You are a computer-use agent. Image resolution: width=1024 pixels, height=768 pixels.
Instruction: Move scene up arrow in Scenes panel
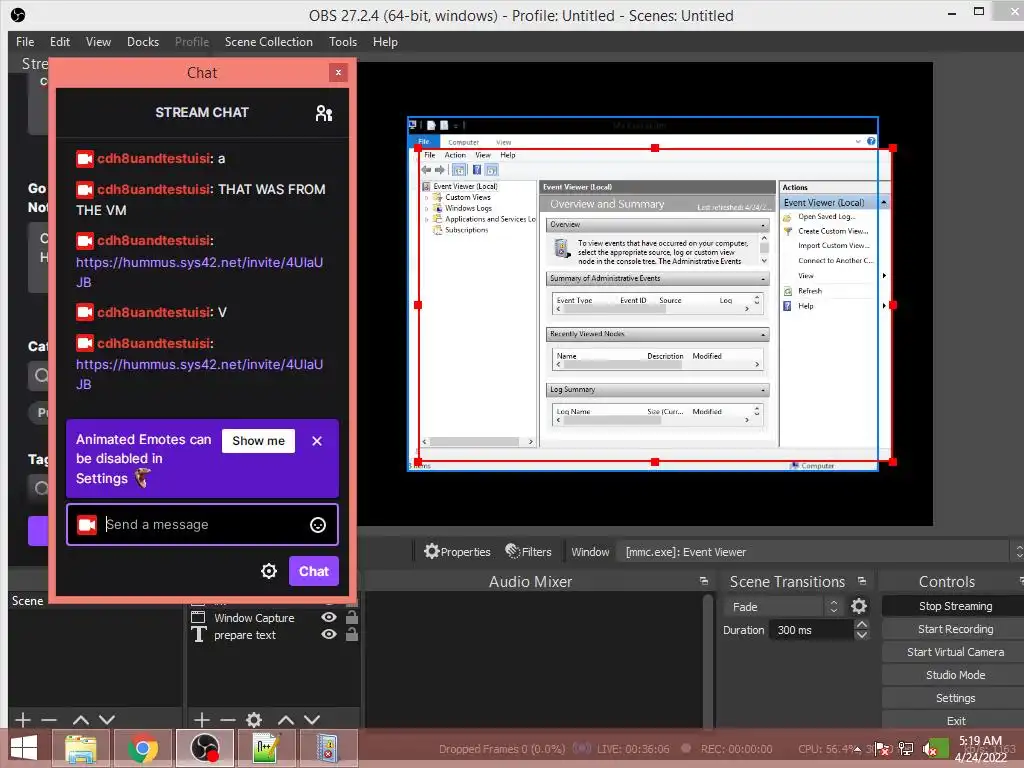80,720
